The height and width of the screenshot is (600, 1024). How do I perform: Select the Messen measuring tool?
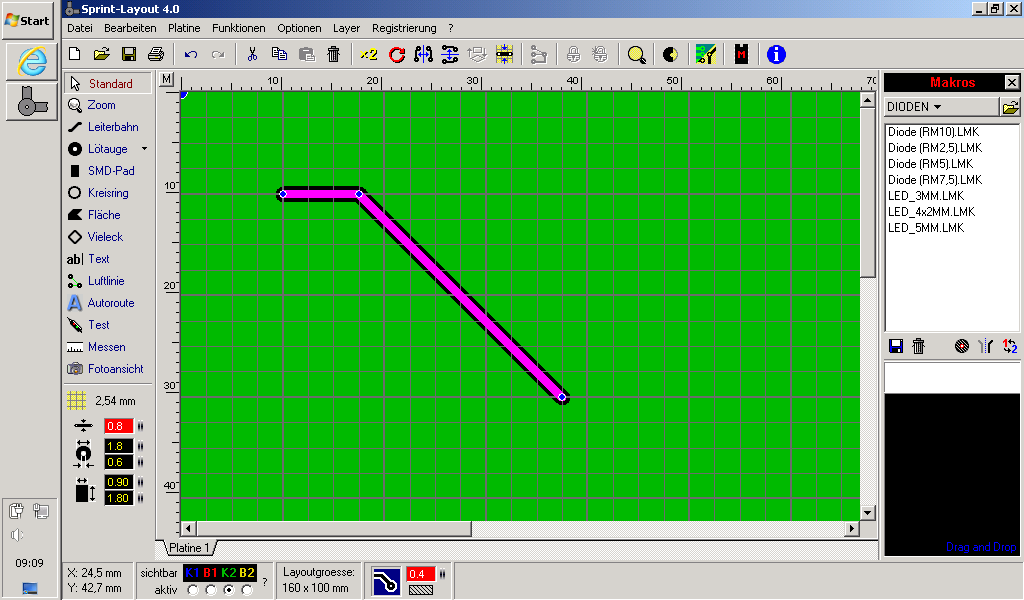coord(108,347)
